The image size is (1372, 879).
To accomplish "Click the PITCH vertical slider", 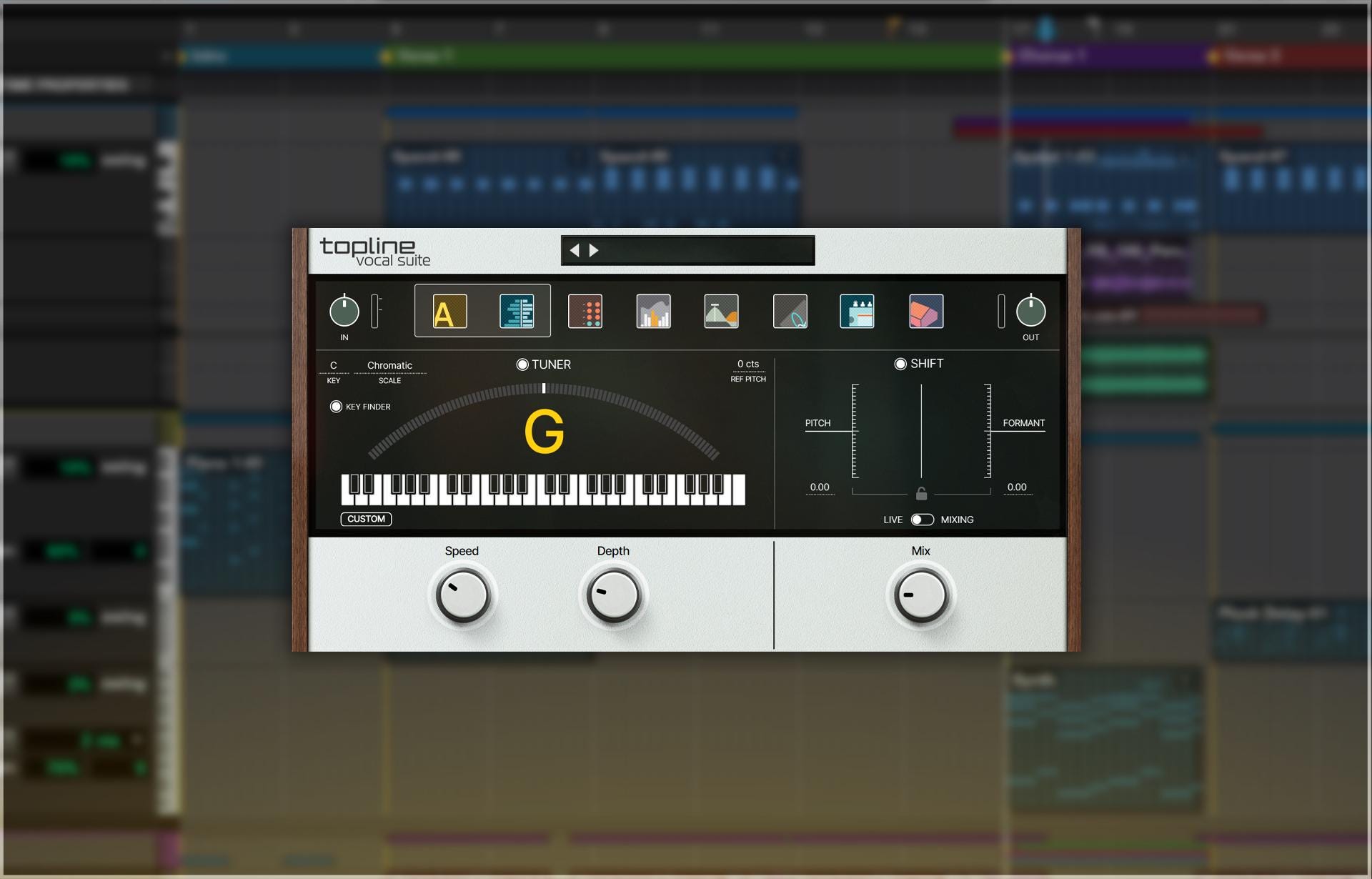I will [855, 431].
